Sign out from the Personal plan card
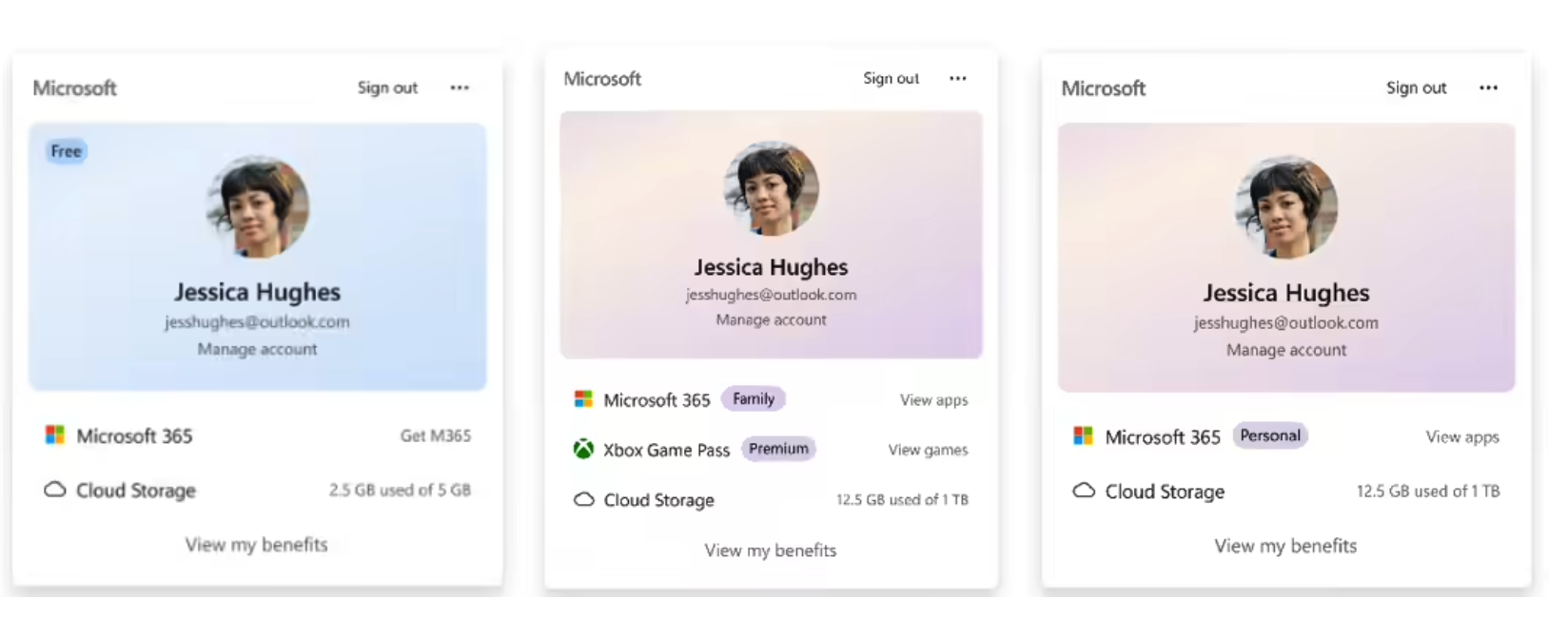The width and height of the screenshot is (1568, 618). pos(1416,87)
